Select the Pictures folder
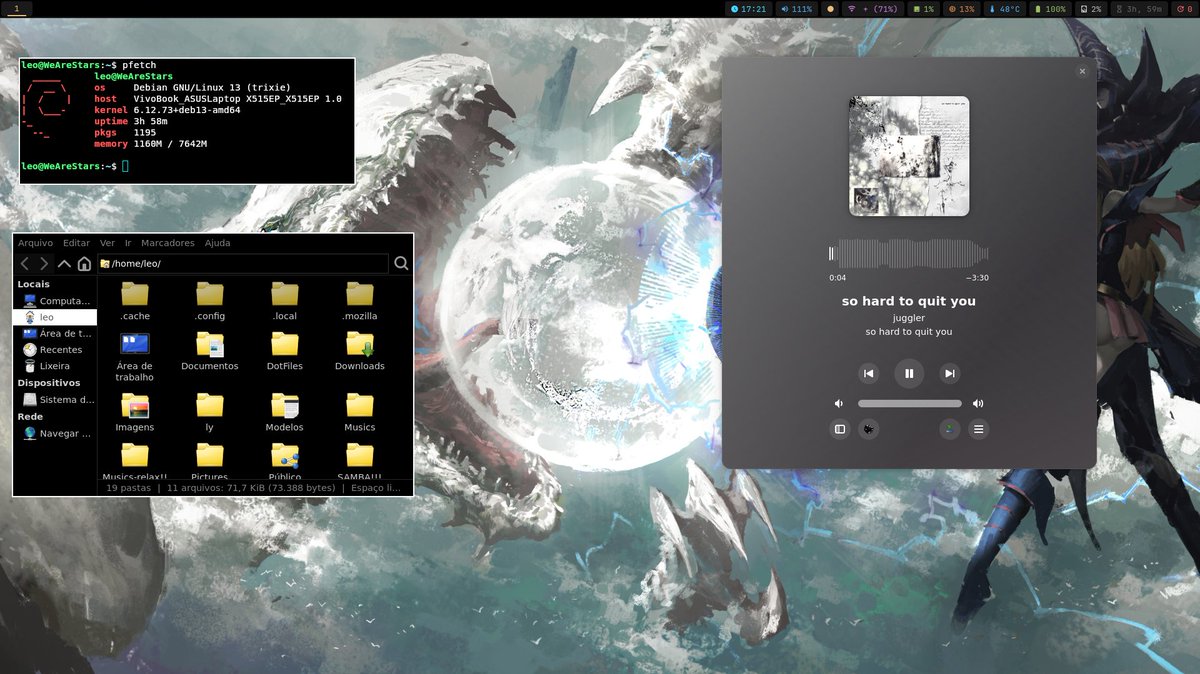 [210, 462]
